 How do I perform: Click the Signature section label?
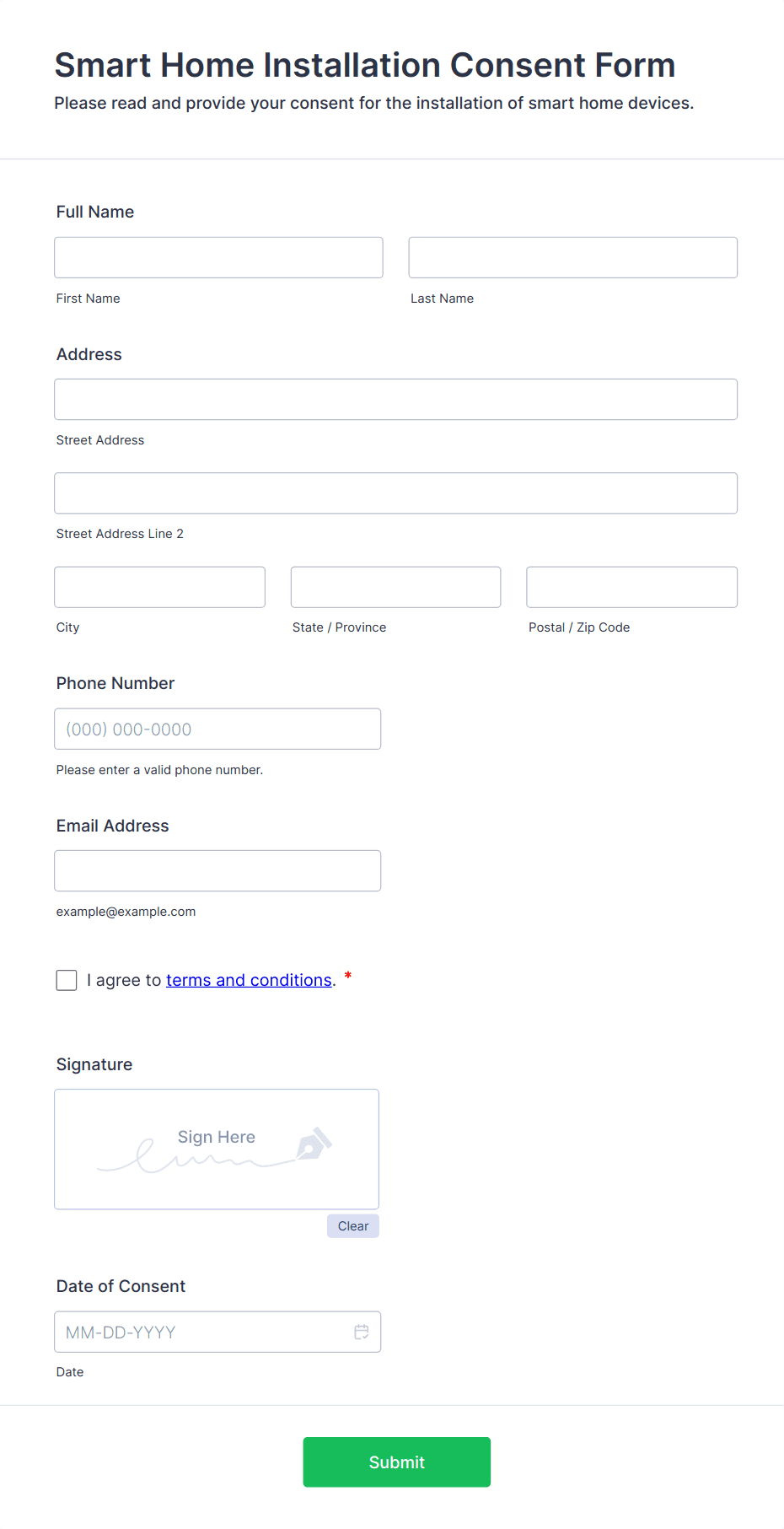tap(94, 1064)
